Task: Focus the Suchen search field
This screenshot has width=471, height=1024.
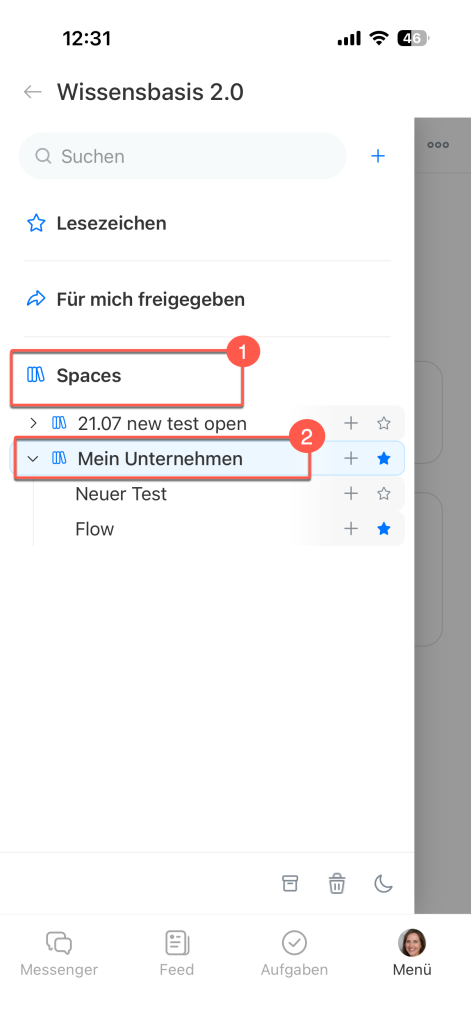Action: [x=183, y=156]
